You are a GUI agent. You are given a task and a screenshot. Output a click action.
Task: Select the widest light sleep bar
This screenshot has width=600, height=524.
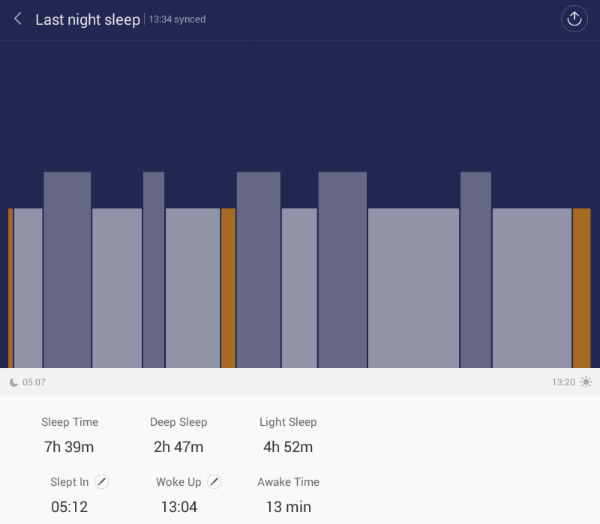[x=413, y=288]
